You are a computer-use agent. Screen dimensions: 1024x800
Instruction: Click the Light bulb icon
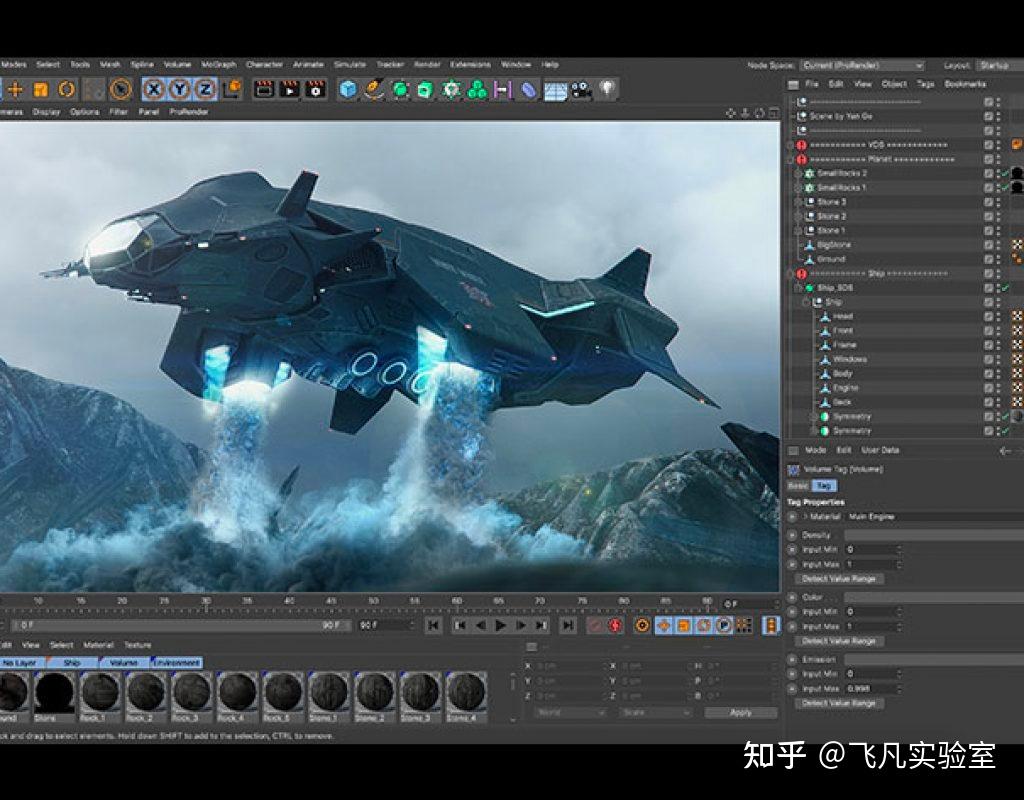(x=607, y=89)
